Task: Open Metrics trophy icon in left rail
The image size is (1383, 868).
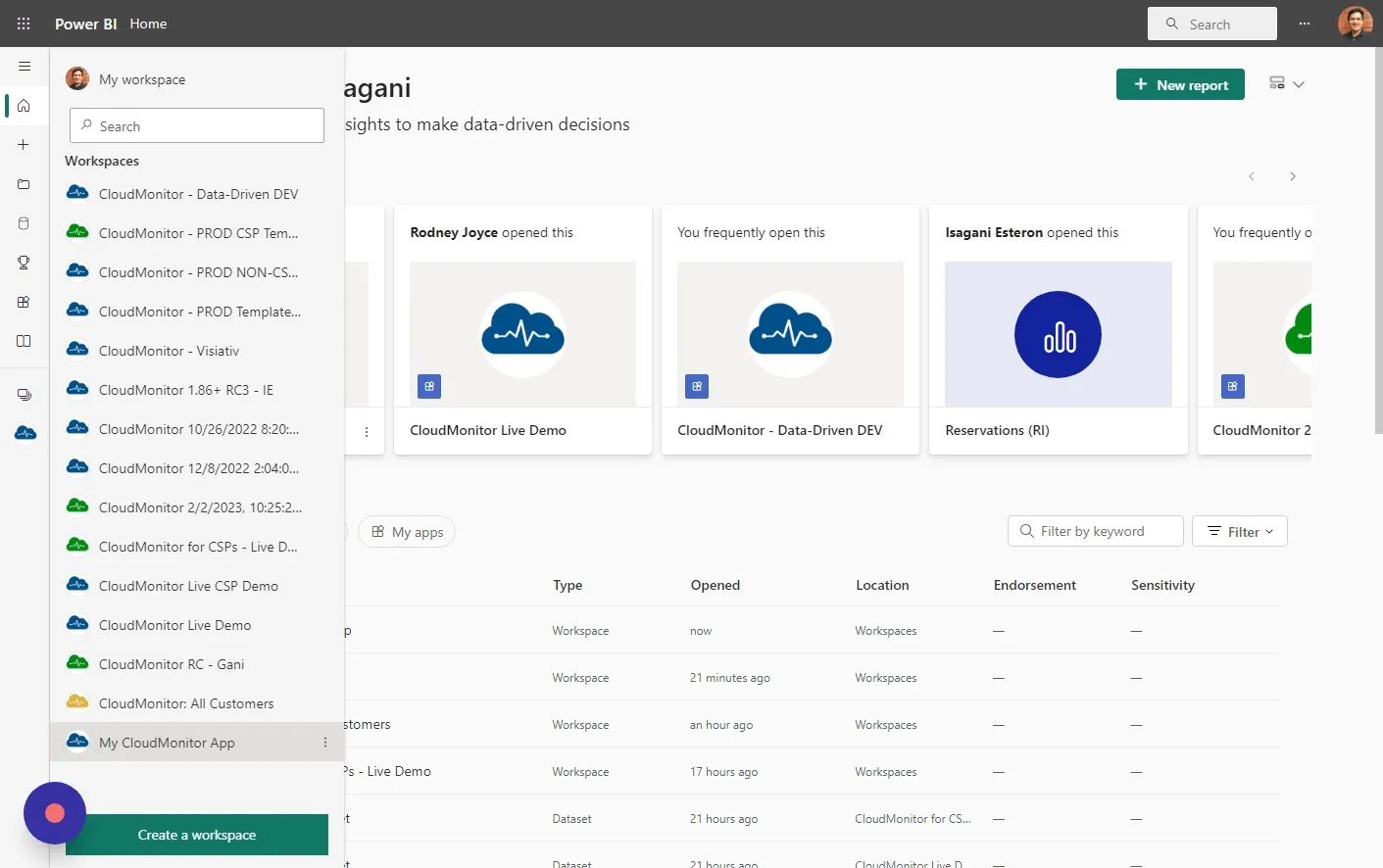Action: (25, 263)
